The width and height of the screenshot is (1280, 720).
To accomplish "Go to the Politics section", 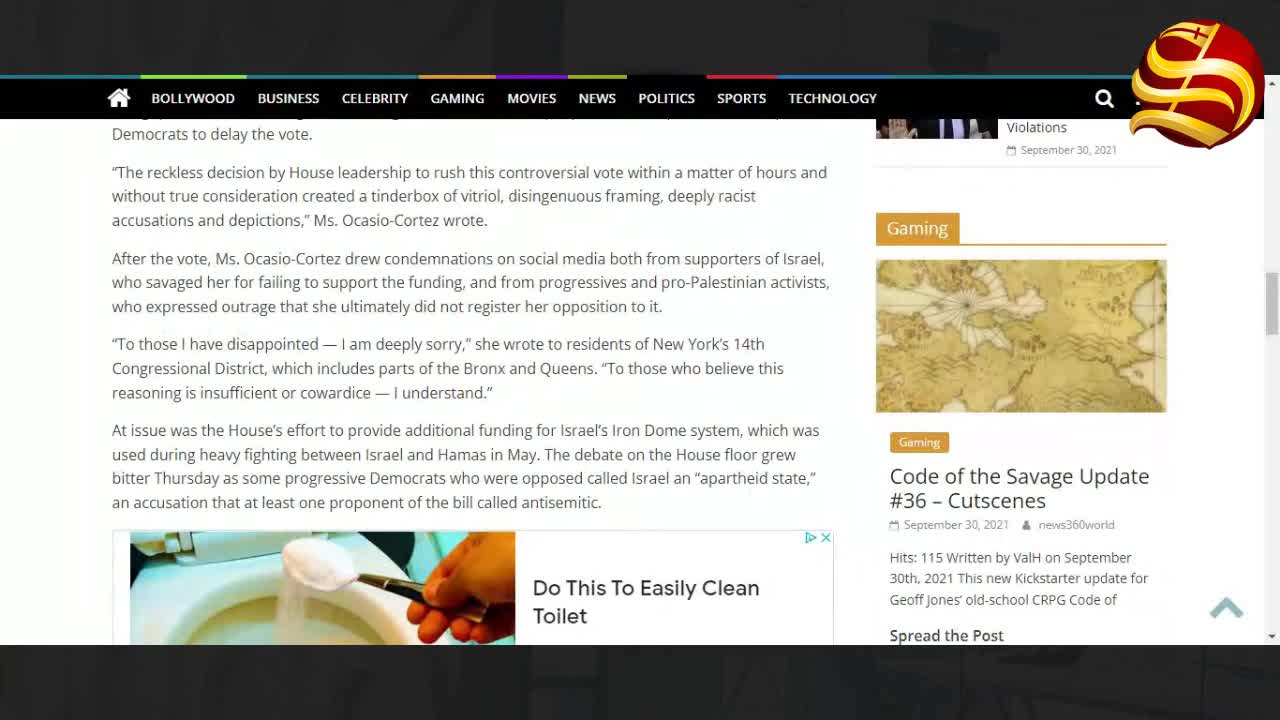I will [x=666, y=98].
